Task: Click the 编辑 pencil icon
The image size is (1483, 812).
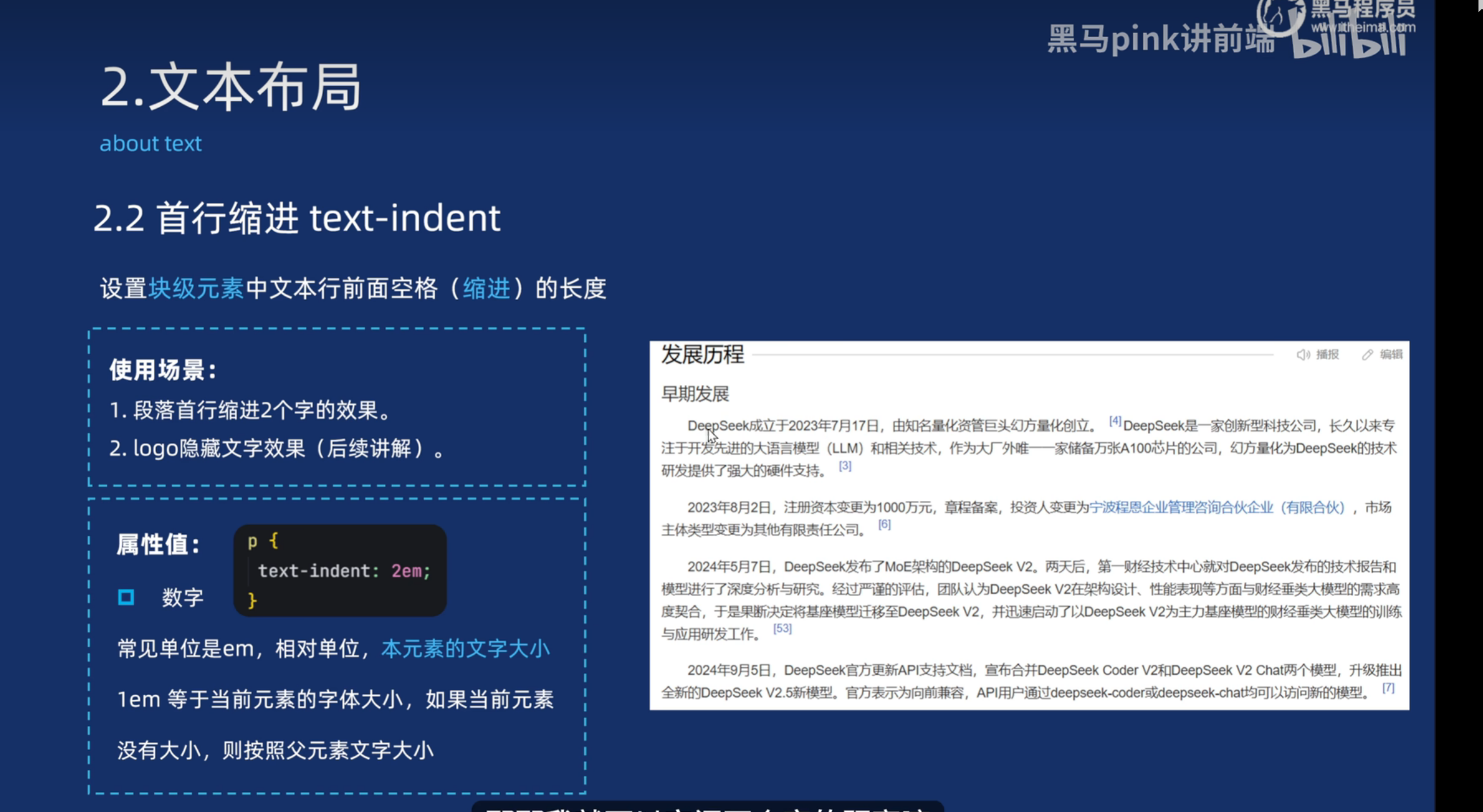Action: [1367, 354]
